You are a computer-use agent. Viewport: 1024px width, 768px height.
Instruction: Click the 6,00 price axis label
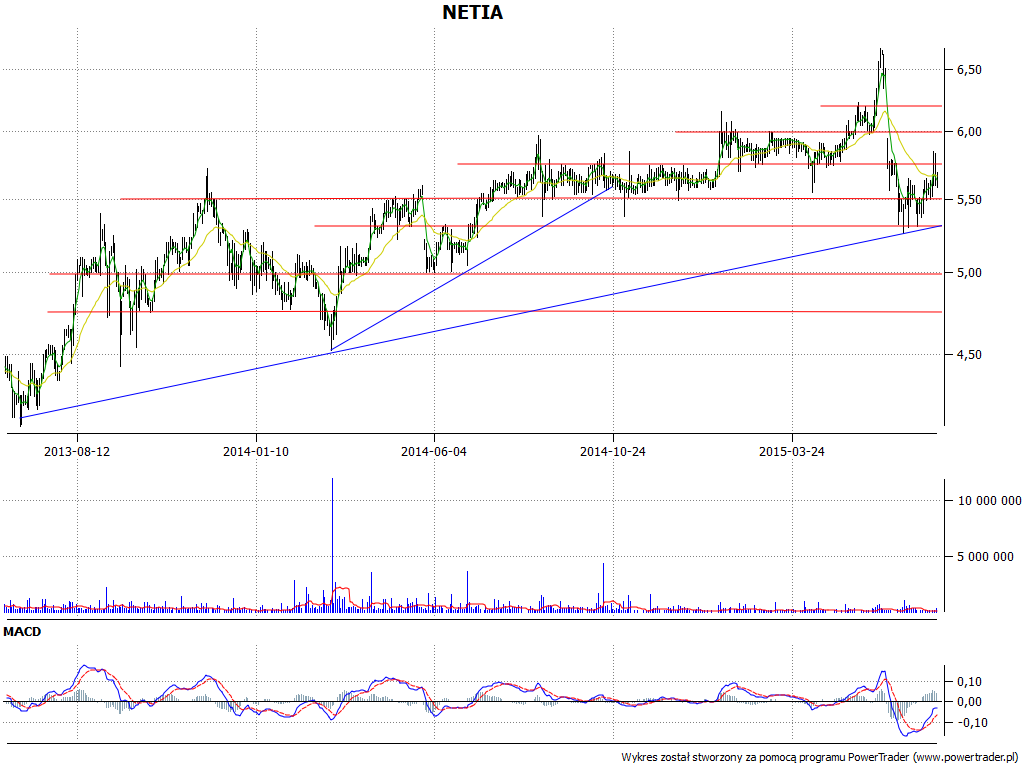coord(970,132)
